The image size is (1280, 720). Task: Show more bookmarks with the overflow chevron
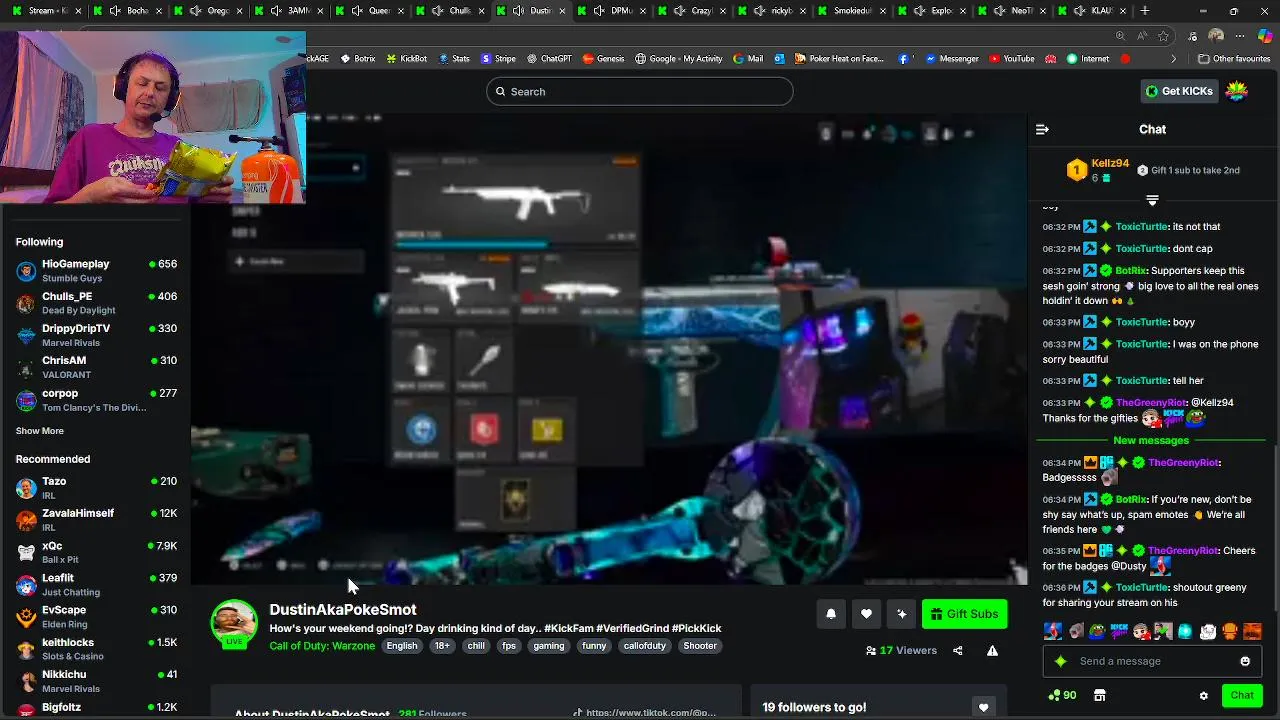tap(1174, 59)
